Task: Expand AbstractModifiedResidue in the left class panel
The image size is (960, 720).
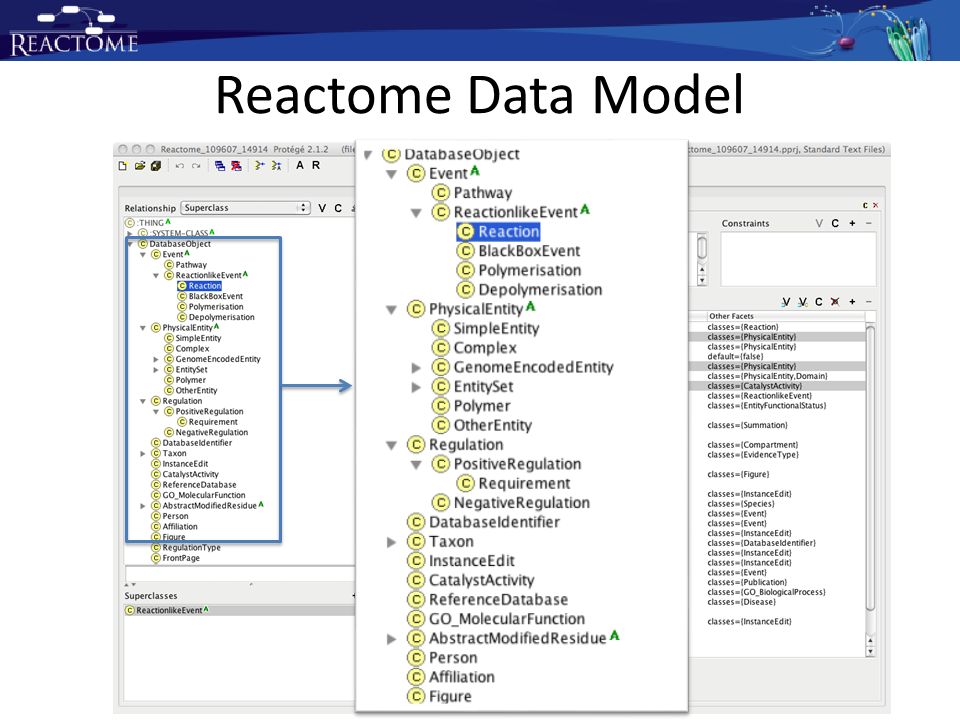Action: (143, 506)
